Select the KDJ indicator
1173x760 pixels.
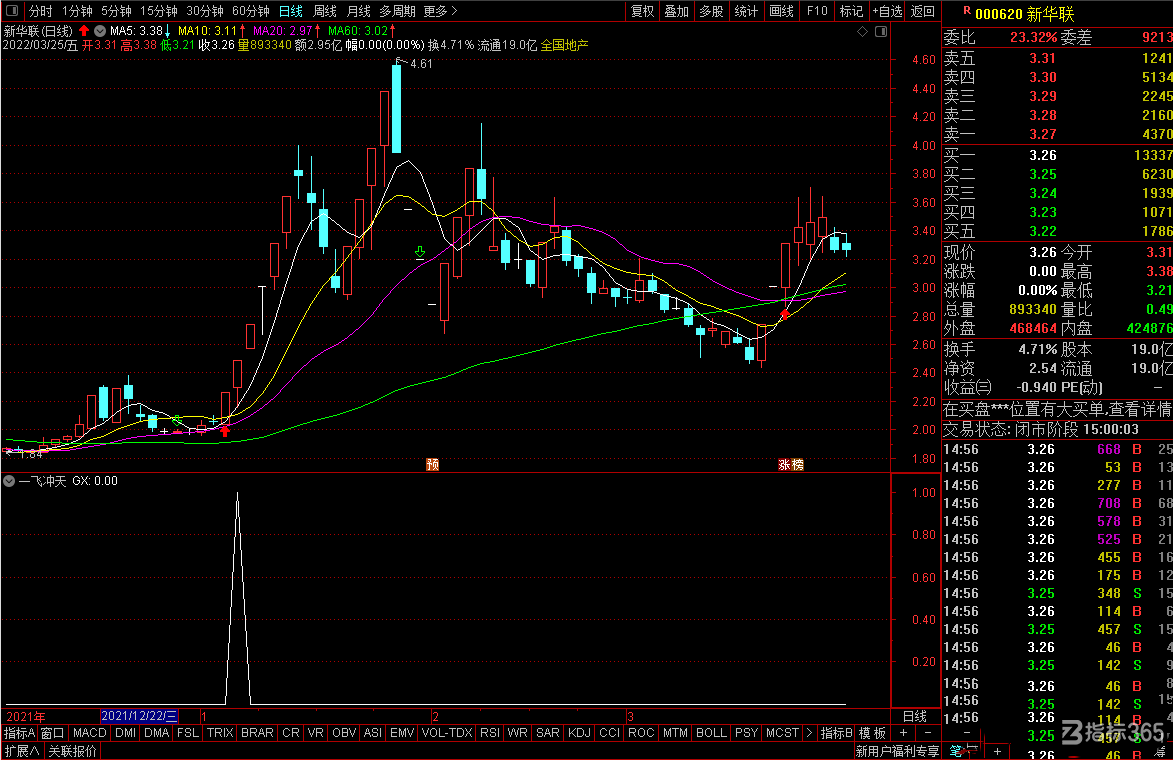click(x=579, y=733)
